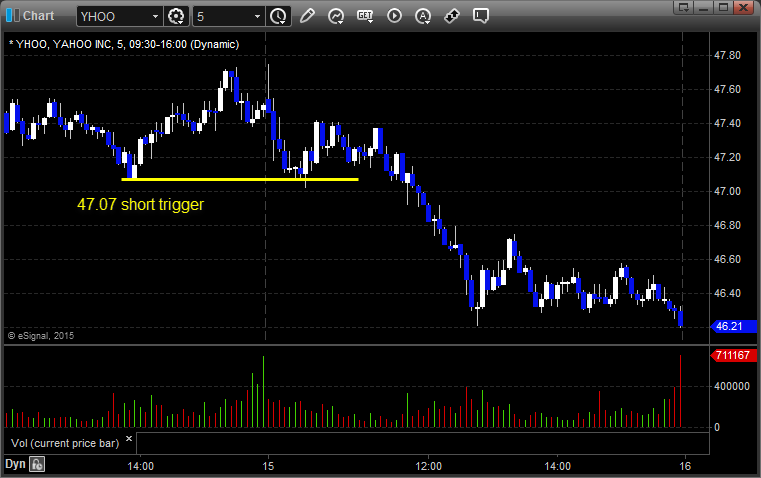Click the 47.00 price axis label

point(727,191)
